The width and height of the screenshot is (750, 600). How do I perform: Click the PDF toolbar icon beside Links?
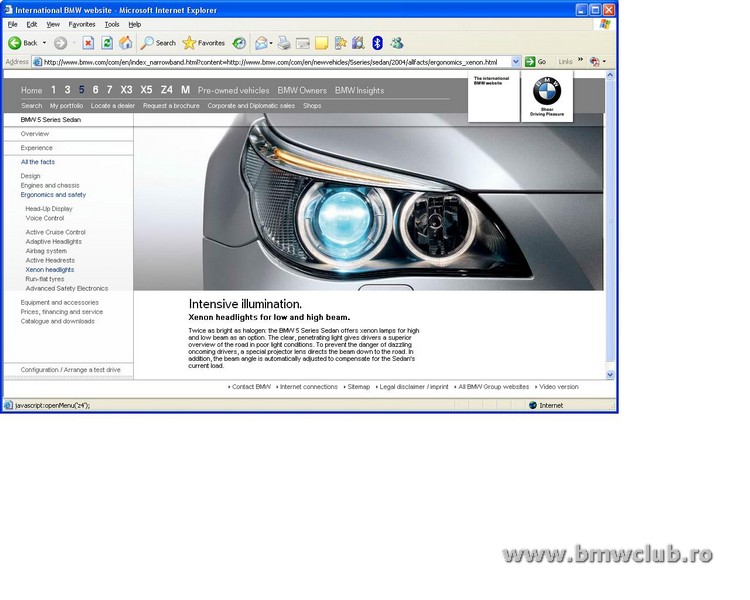click(594, 61)
